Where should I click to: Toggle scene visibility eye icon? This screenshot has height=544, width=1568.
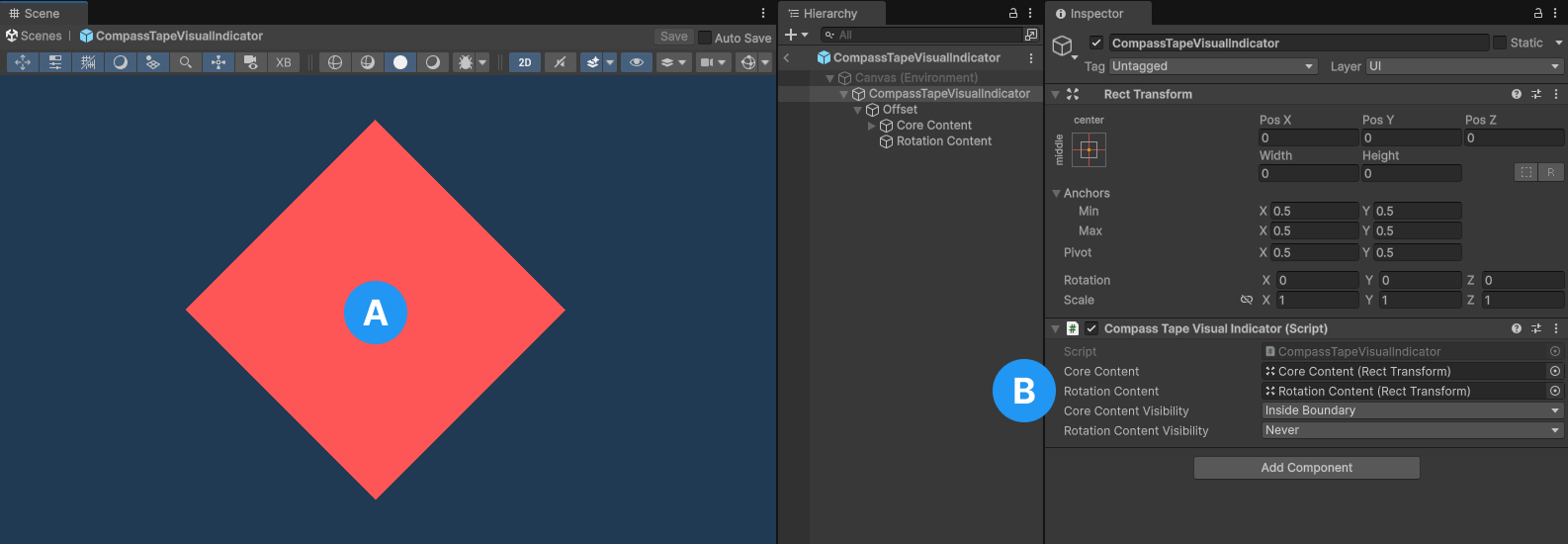pos(637,62)
